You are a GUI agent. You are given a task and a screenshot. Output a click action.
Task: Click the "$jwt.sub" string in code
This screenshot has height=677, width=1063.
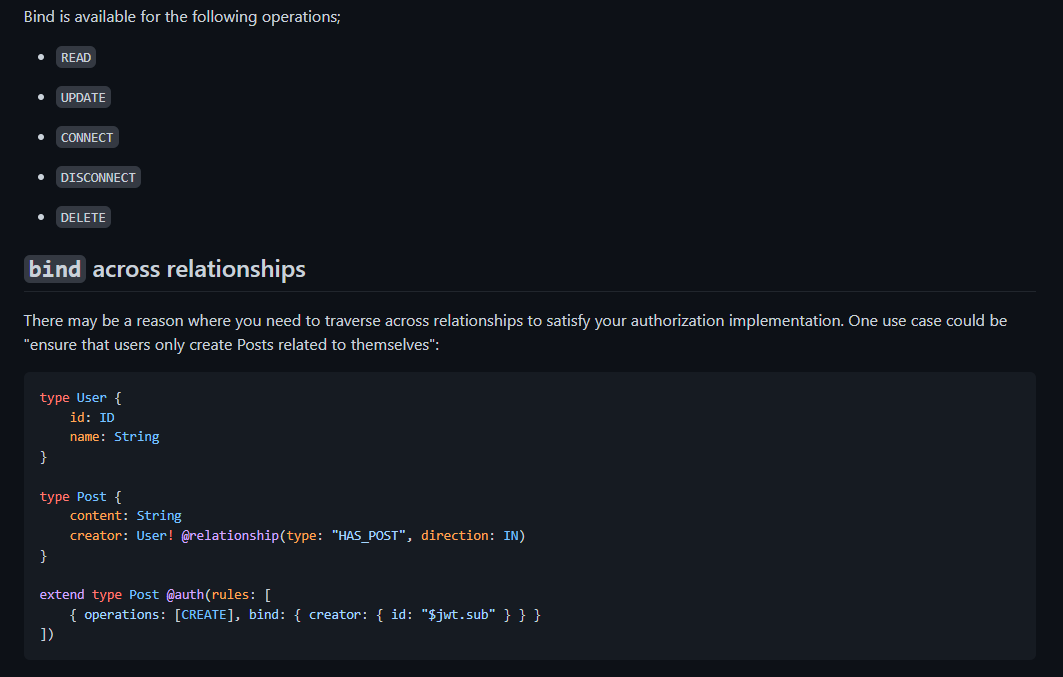coord(458,615)
